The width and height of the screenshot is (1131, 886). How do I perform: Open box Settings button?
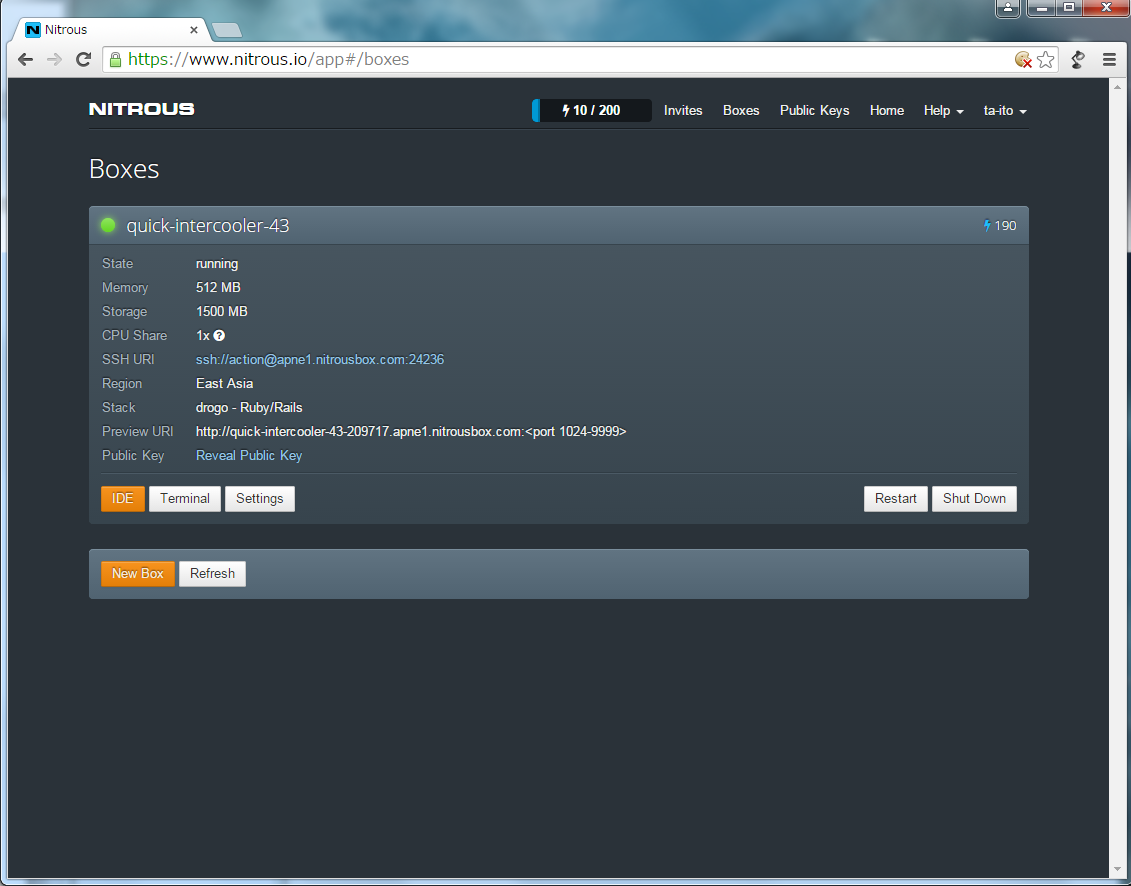pos(260,499)
